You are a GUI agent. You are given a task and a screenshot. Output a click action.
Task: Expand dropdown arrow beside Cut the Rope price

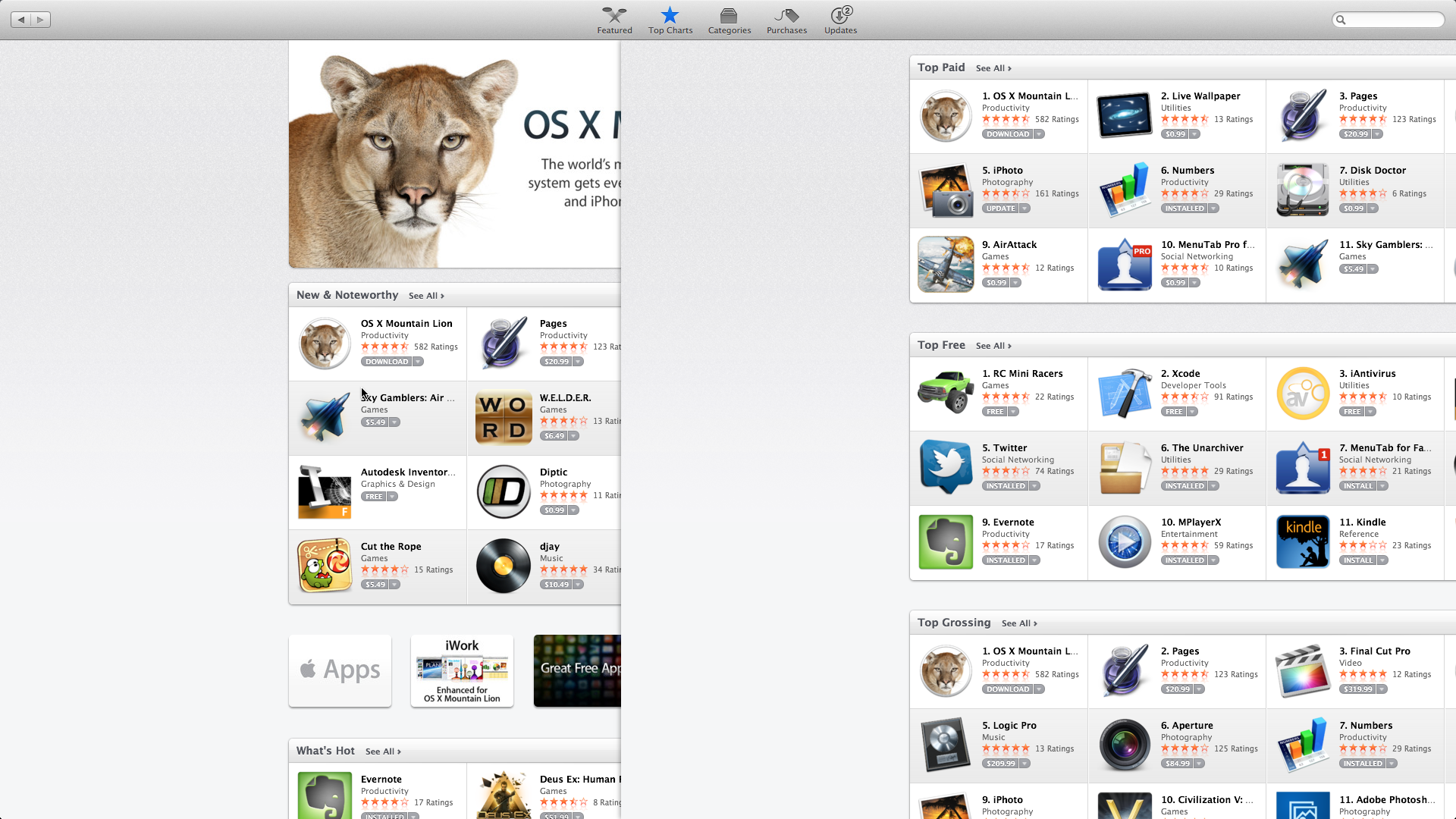tap(395, 585)
